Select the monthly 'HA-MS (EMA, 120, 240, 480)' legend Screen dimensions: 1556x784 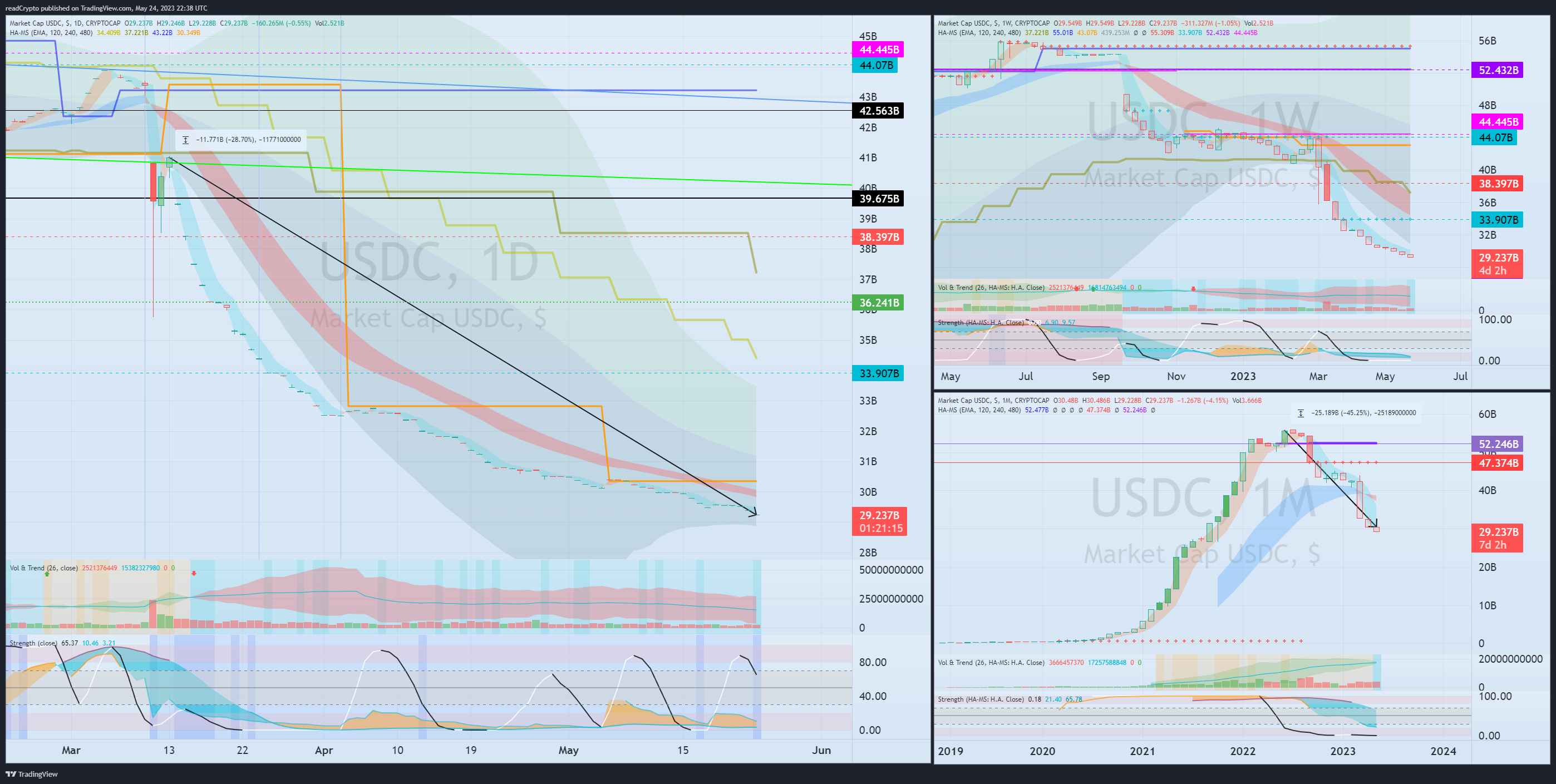click(980, 410)
